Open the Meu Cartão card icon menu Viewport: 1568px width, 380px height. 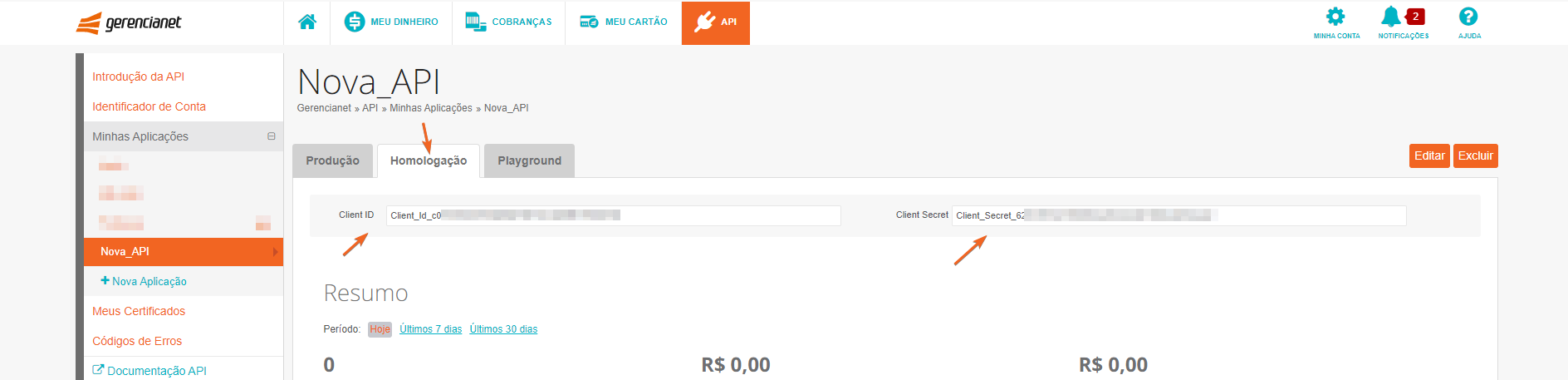click(590, 22)
